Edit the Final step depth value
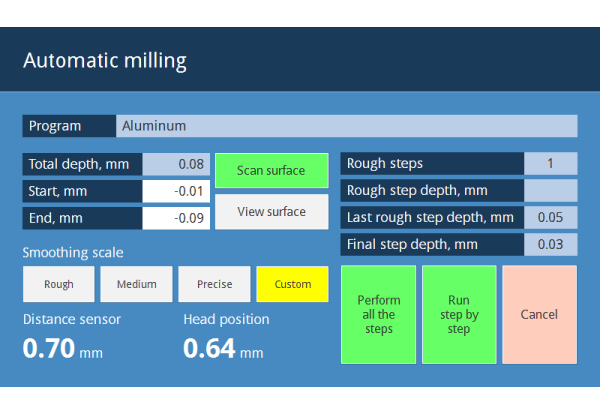The height and width of the screenshot is (415, 600). tap(551, 244)
